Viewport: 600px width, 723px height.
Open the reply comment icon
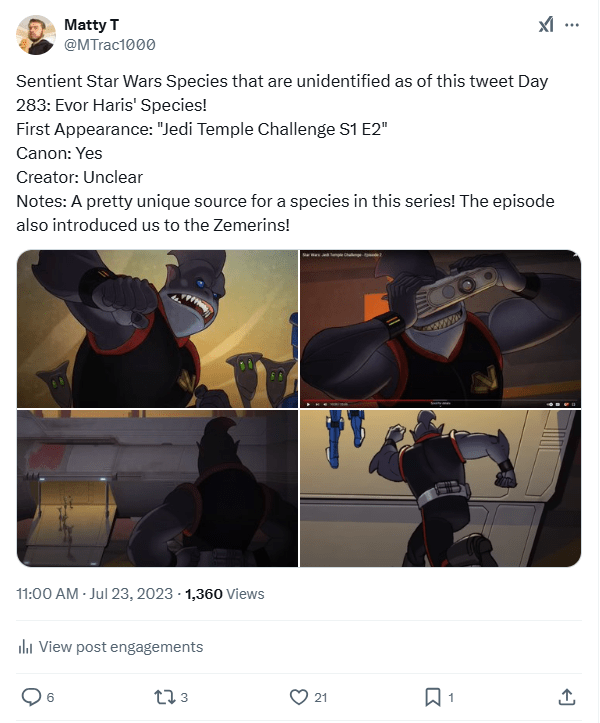[x=31, y=697]
